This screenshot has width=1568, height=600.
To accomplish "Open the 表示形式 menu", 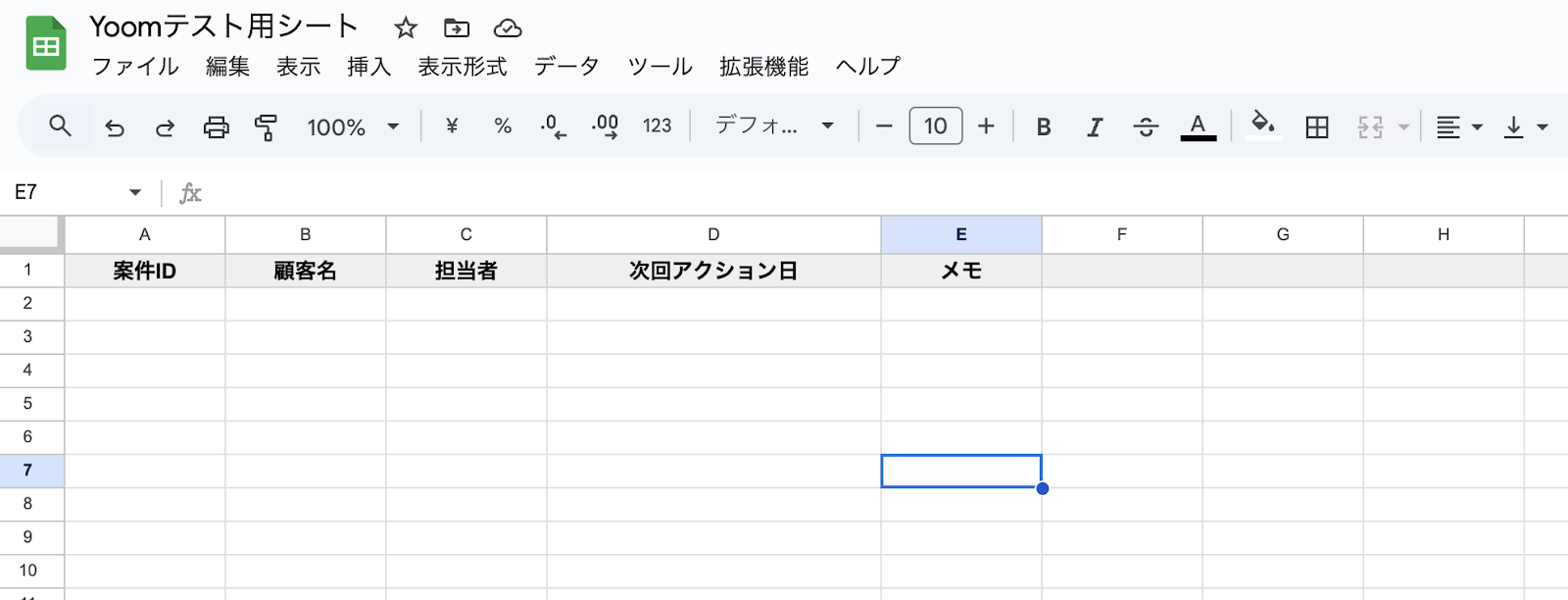I will [463, 67].
